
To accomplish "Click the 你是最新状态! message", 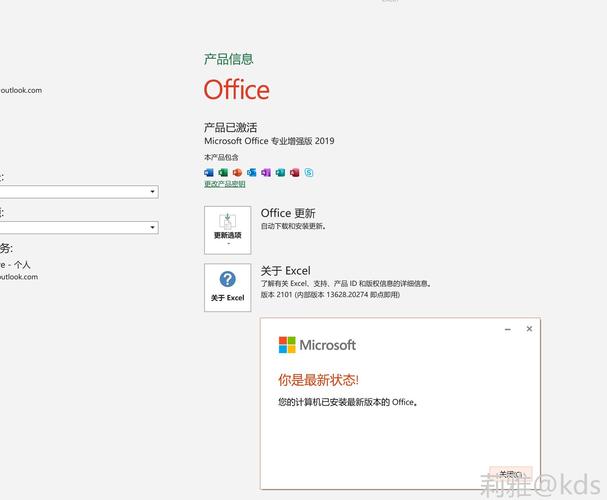I will pyautogui.click(x=318, y=380).
